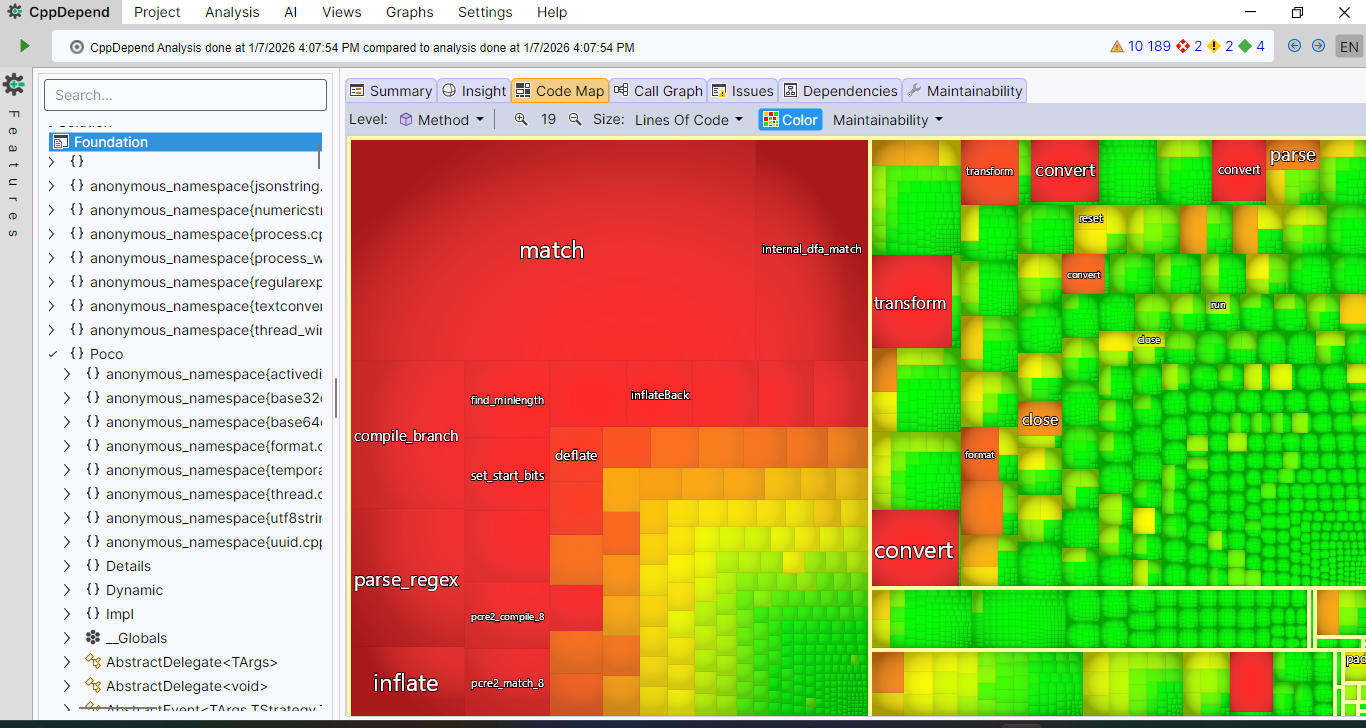The height and width of the screenshot is (728, 1366).
Task: Click the orange warning triangle issues icon
Action: click(1117, 46)
